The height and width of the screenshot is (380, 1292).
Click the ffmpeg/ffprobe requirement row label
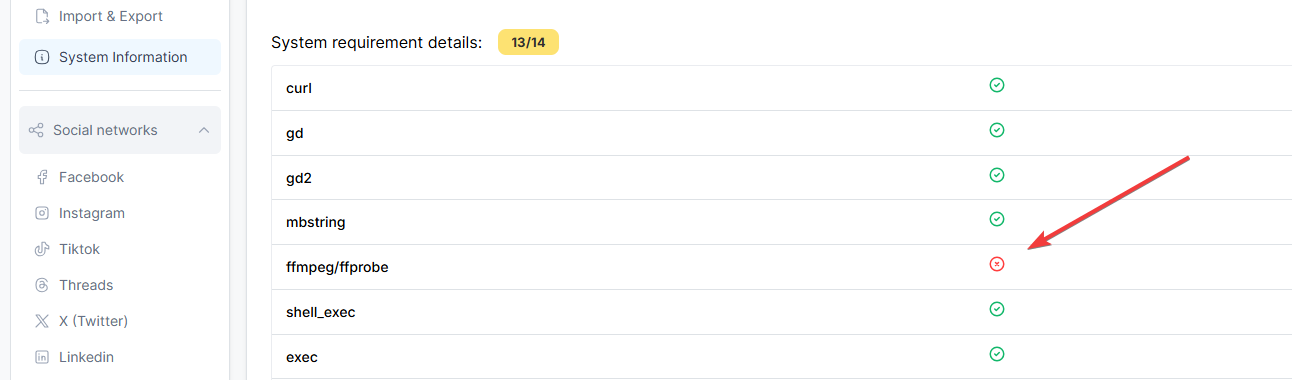337,268
